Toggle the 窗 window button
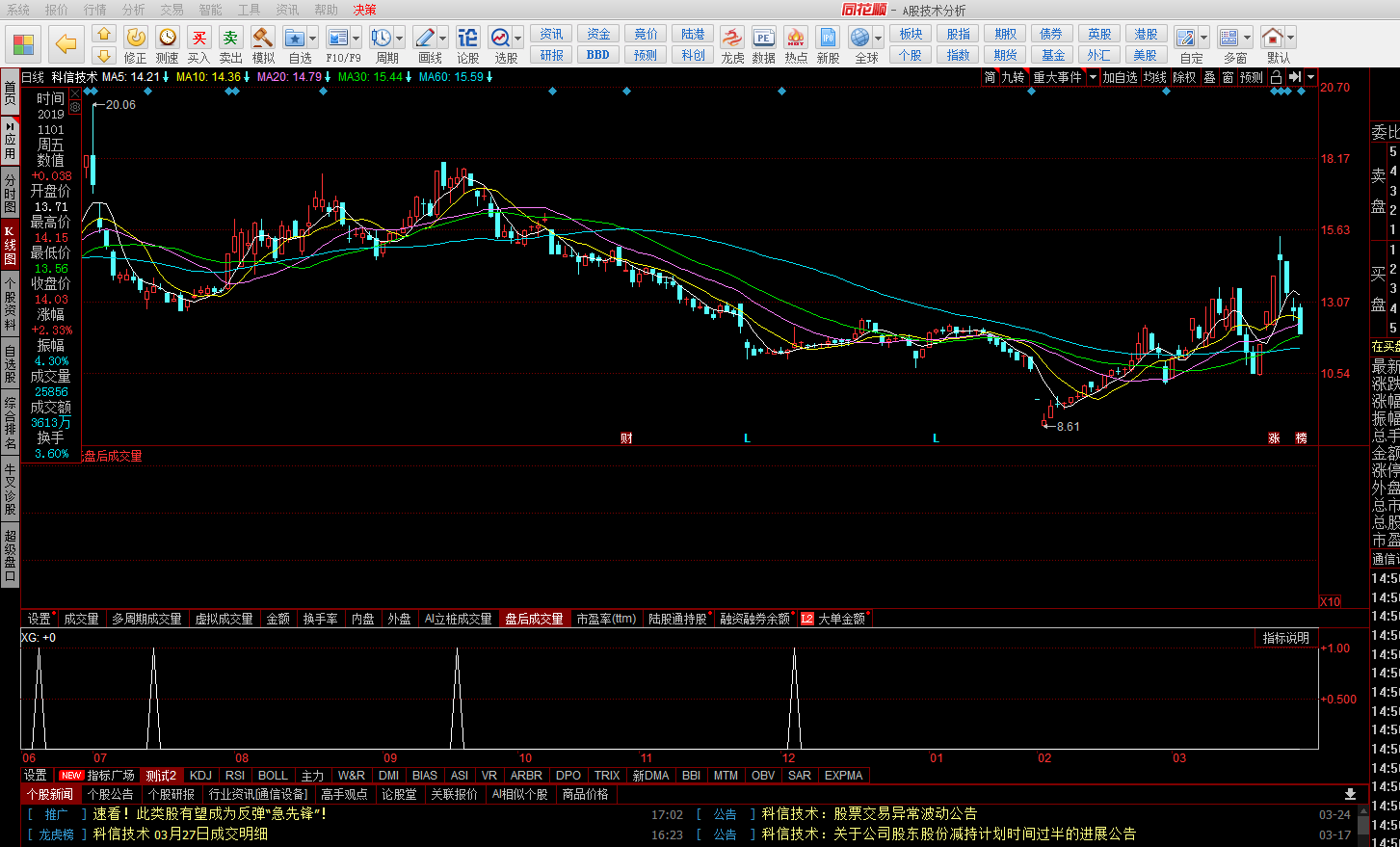1400x847 pixels. tap(1228, 77)
